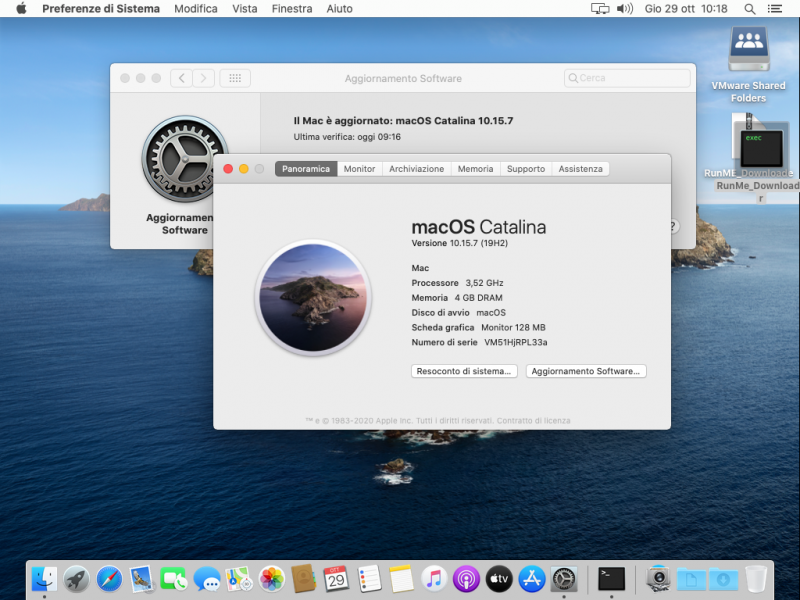Open Calendar showing 29 in Dock
Image resolution: width=800 pixels, height=600 pixels.
pos(336,579)
